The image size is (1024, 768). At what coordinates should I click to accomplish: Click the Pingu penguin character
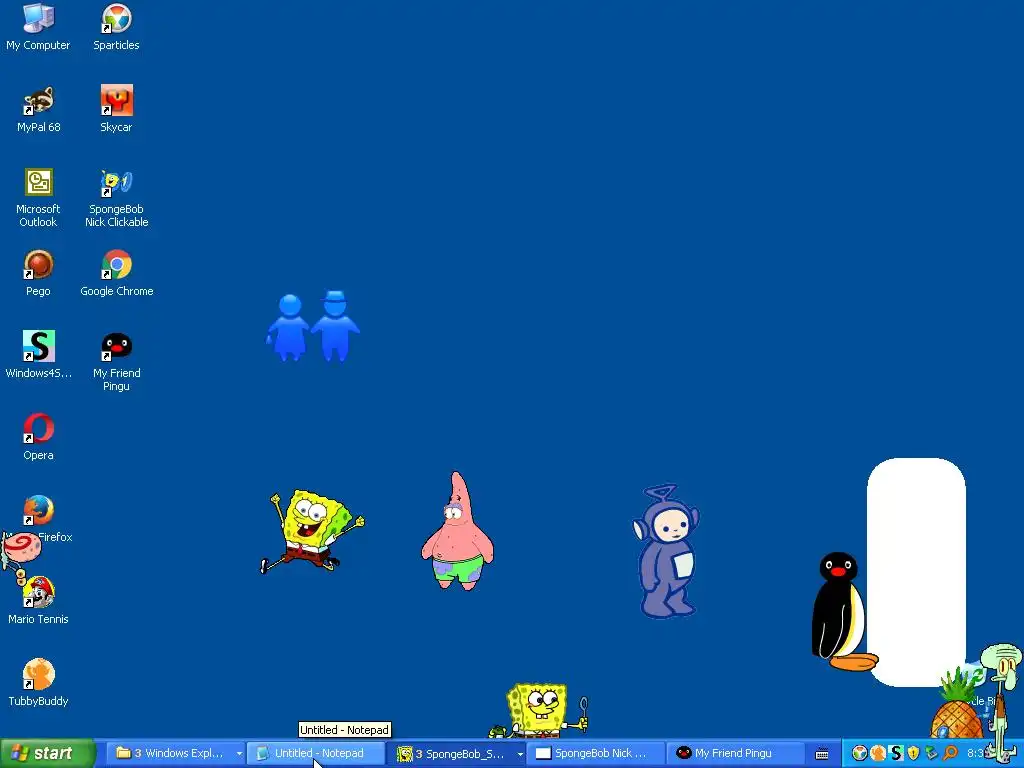[x=841, y=612]
